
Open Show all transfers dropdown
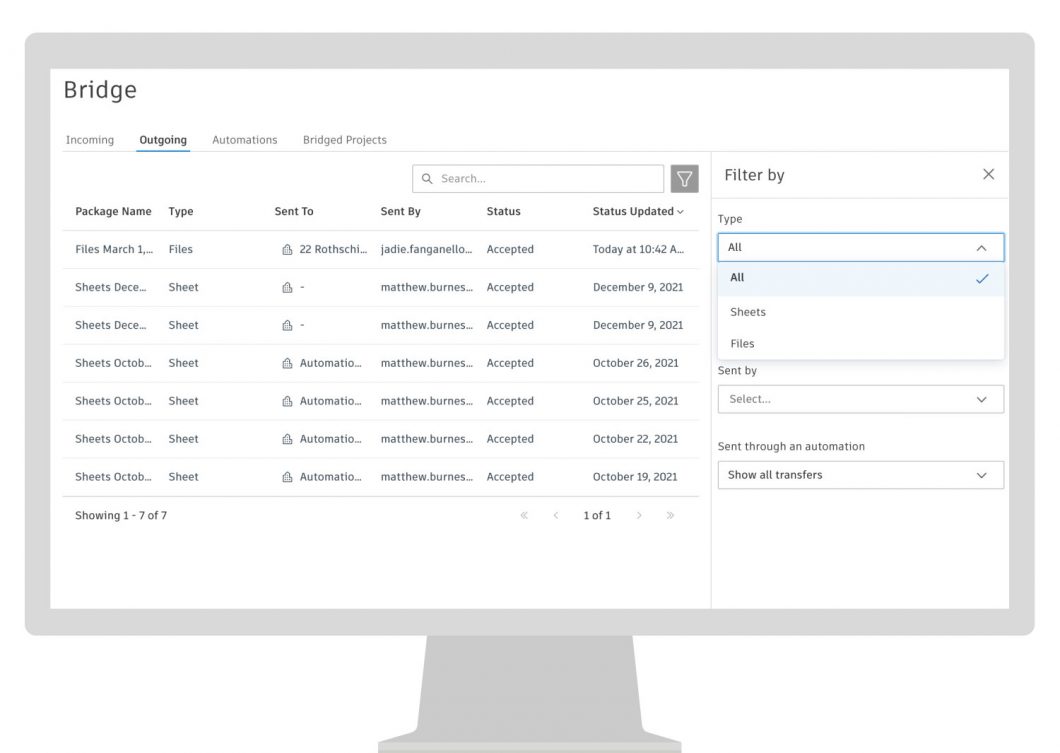(x=861, y=475)
